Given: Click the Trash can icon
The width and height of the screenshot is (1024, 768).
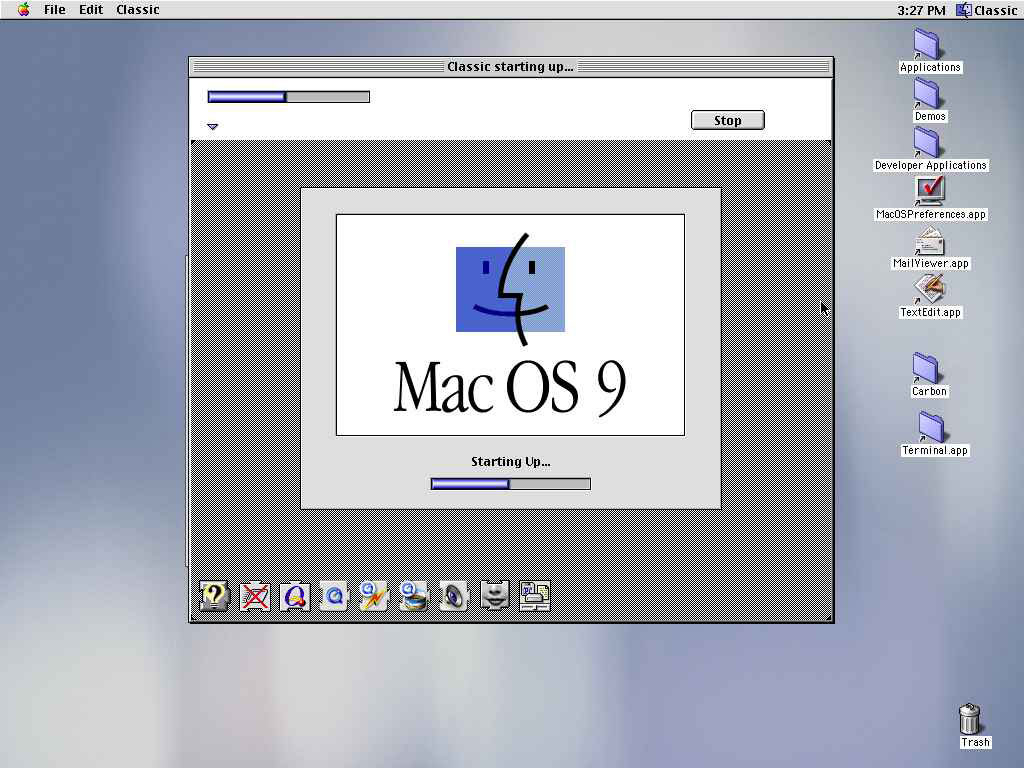Looking at the screenshot, I should pyautogui.click(x=970, y=719).
